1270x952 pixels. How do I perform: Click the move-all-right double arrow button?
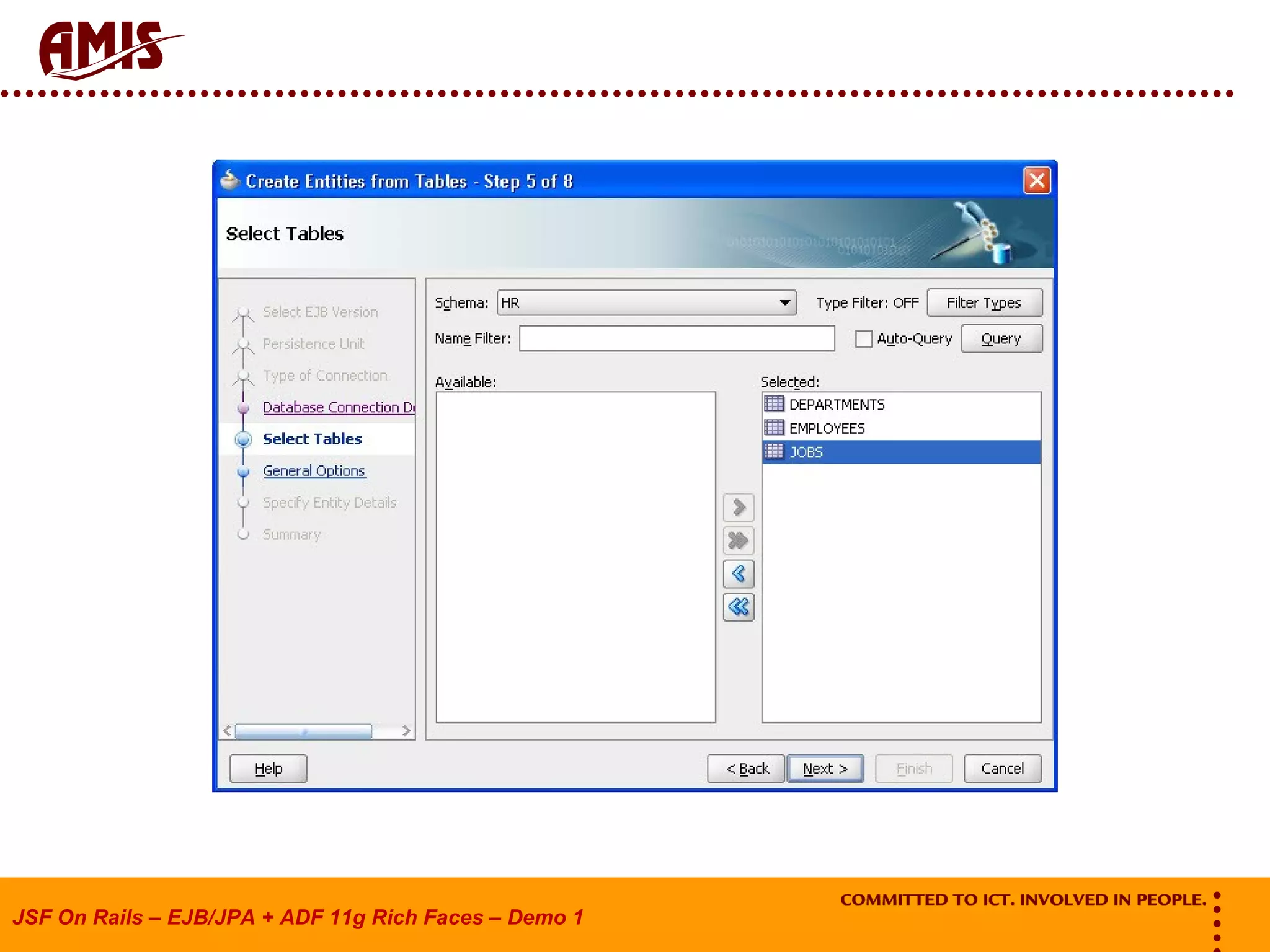[x=738, y=540]
